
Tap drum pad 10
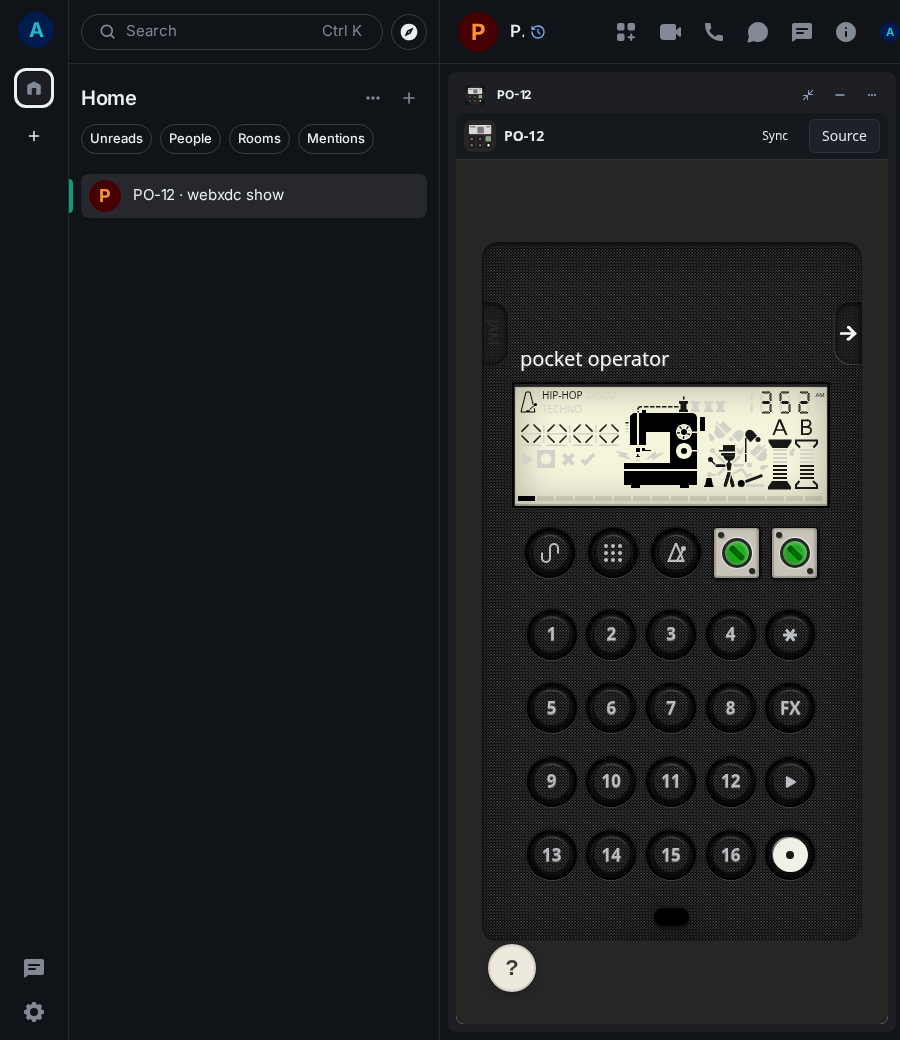pyautogui.click(x=611, y=781)
